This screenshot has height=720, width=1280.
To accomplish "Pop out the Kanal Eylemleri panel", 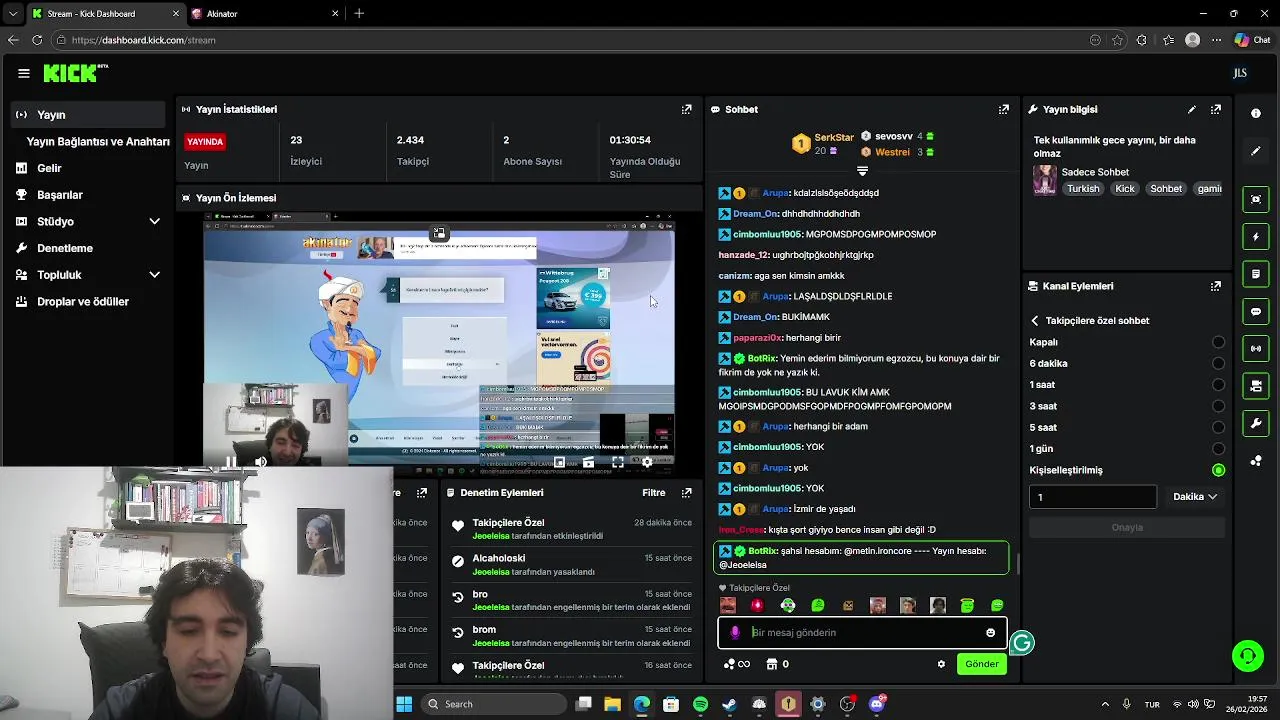I will pyautogui.click(x=1215, y=286).
